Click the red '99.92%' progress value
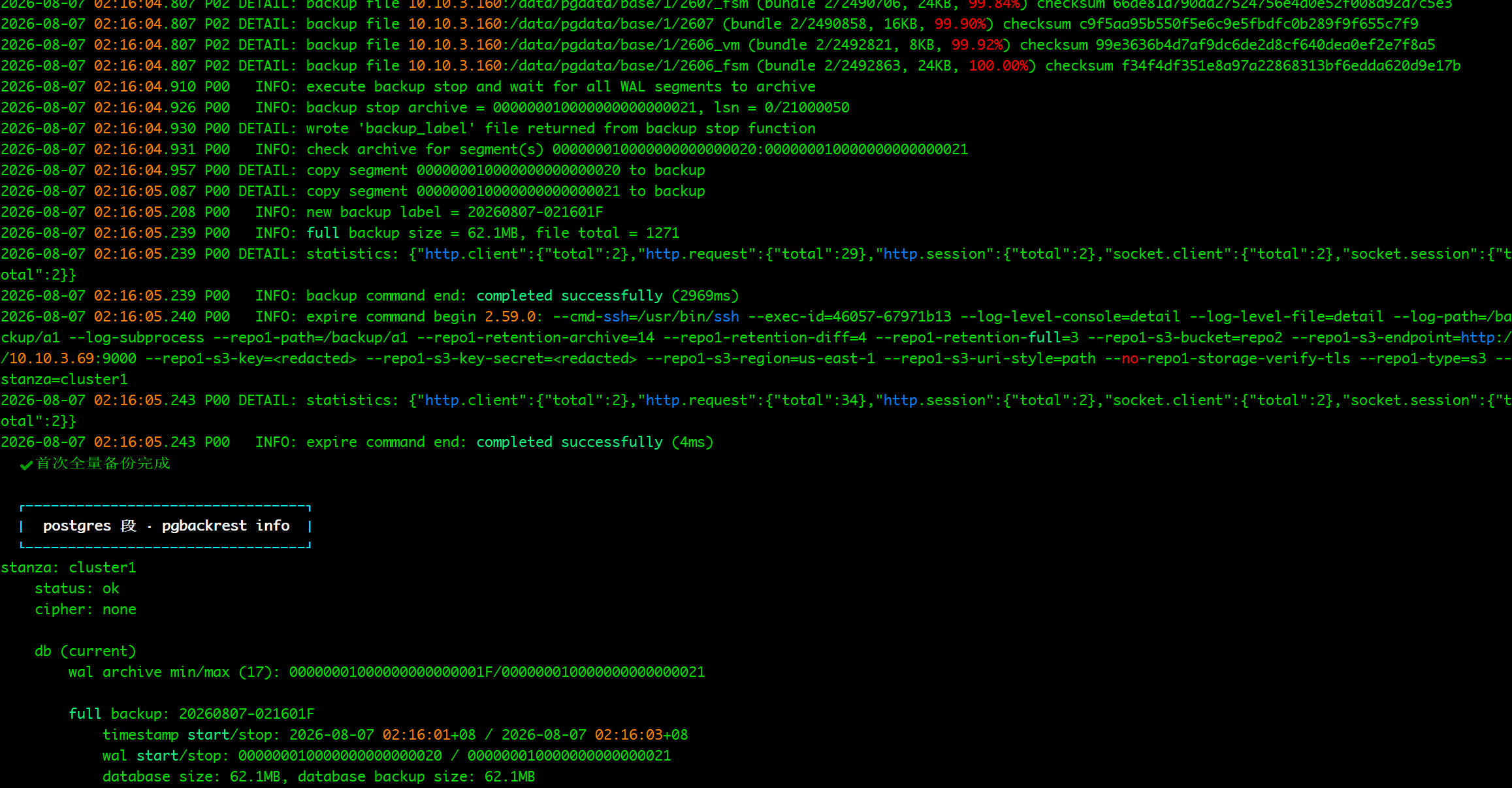This screenshot has width=1512, height=788. point(977,45)
